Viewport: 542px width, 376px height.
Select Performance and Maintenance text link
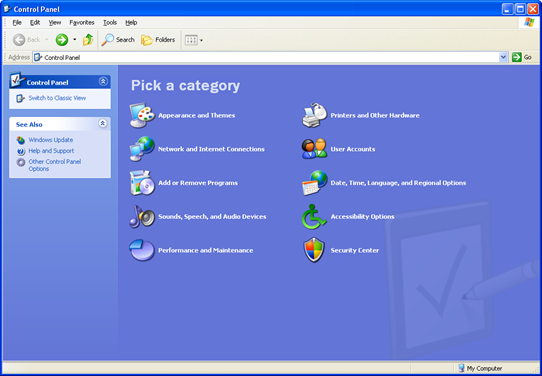206,250
